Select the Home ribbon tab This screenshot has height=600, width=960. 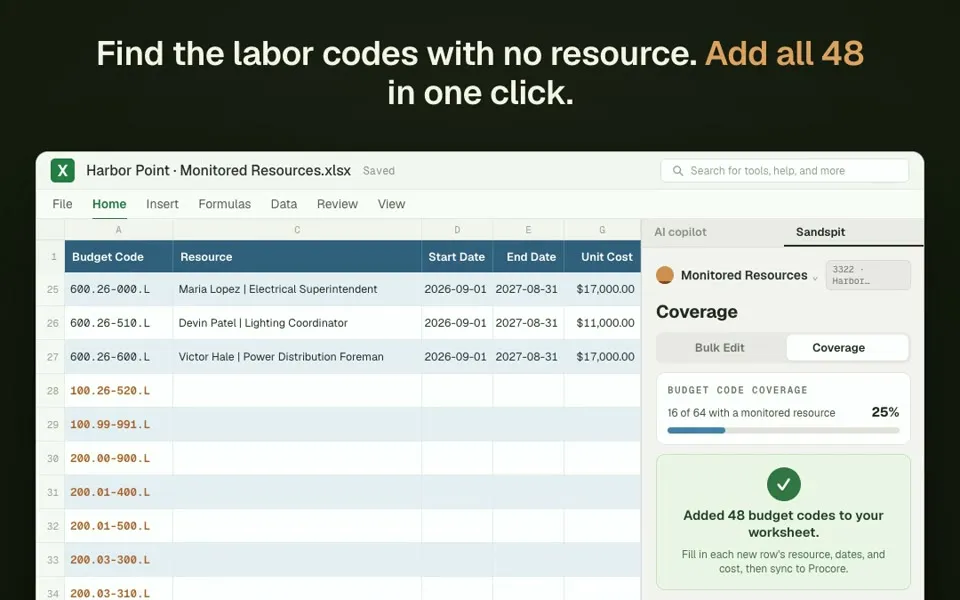(x=109, y=204)
